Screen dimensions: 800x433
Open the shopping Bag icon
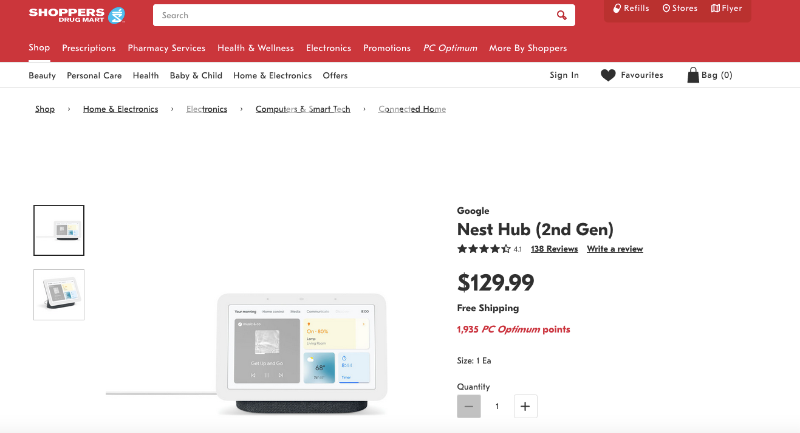[x=692, y=75]
